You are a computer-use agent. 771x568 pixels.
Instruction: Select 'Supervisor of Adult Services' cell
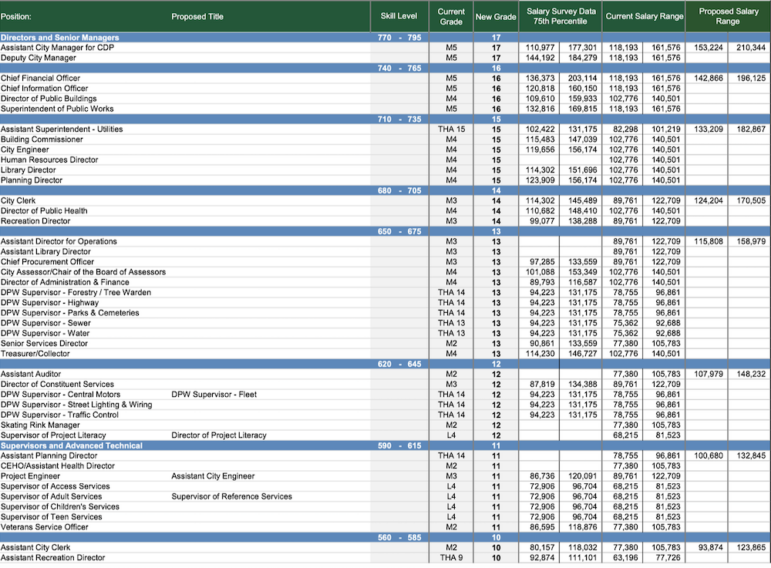(x=51, y=497)
